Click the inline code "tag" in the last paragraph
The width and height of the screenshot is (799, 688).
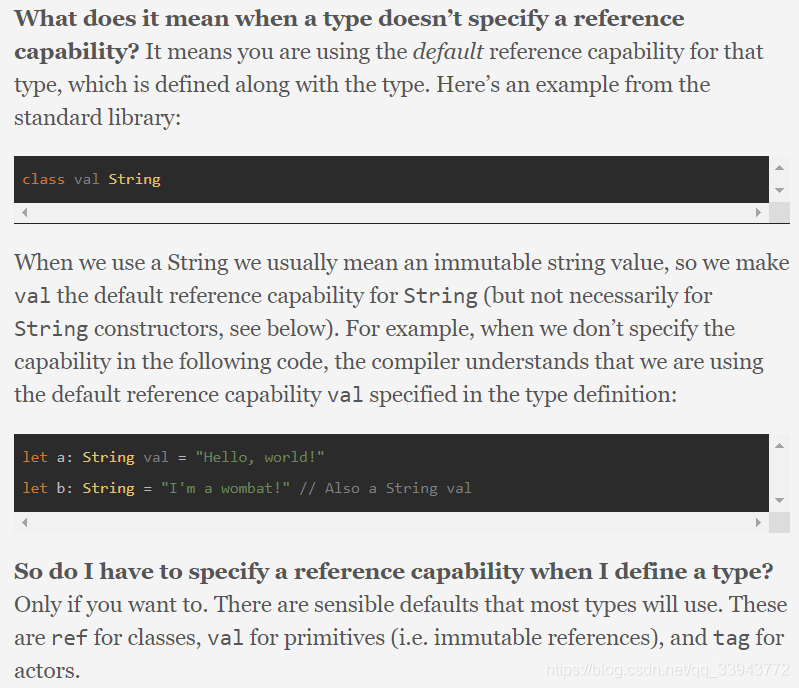[731, 638]
